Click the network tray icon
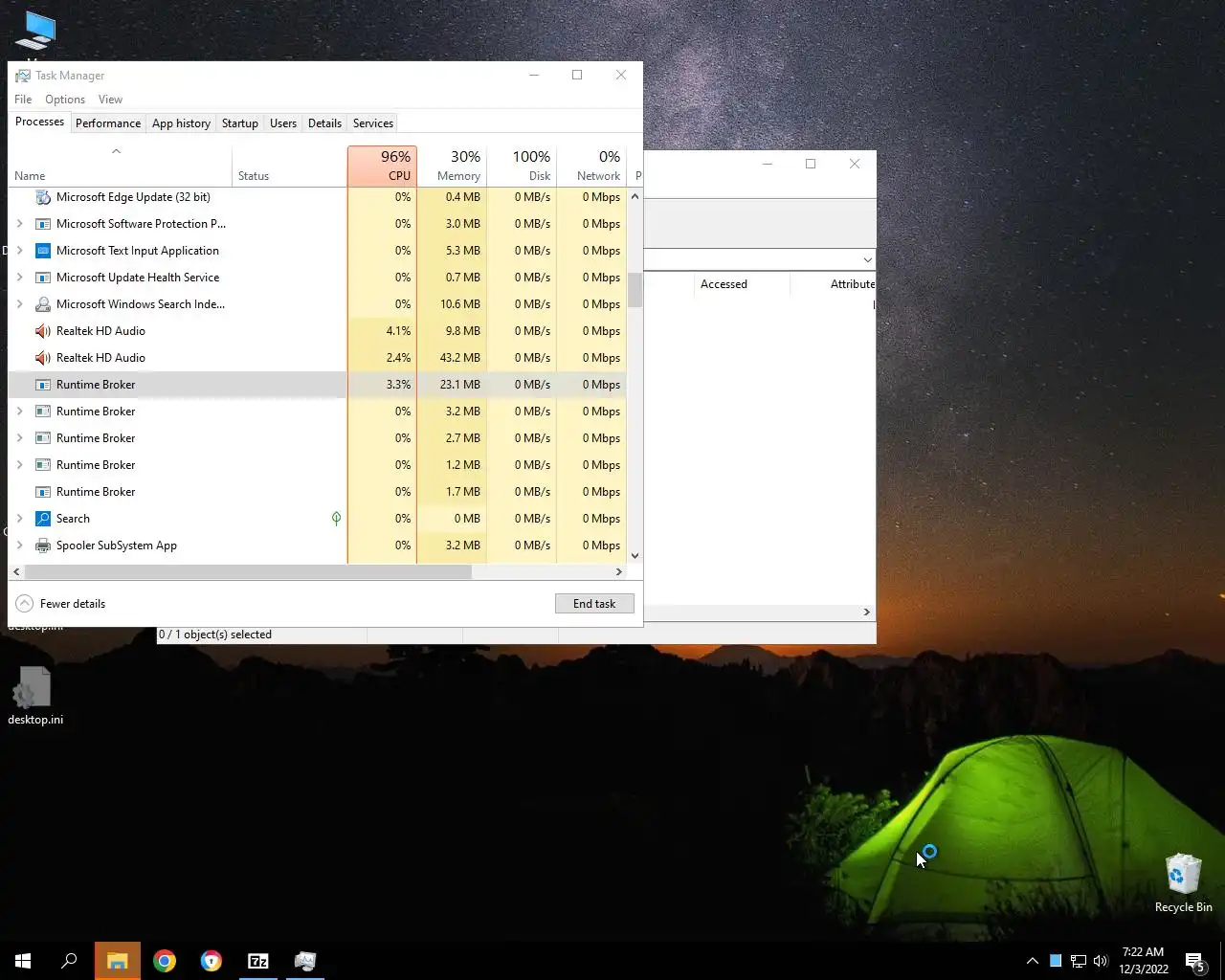 click(x=1078, y=961)
